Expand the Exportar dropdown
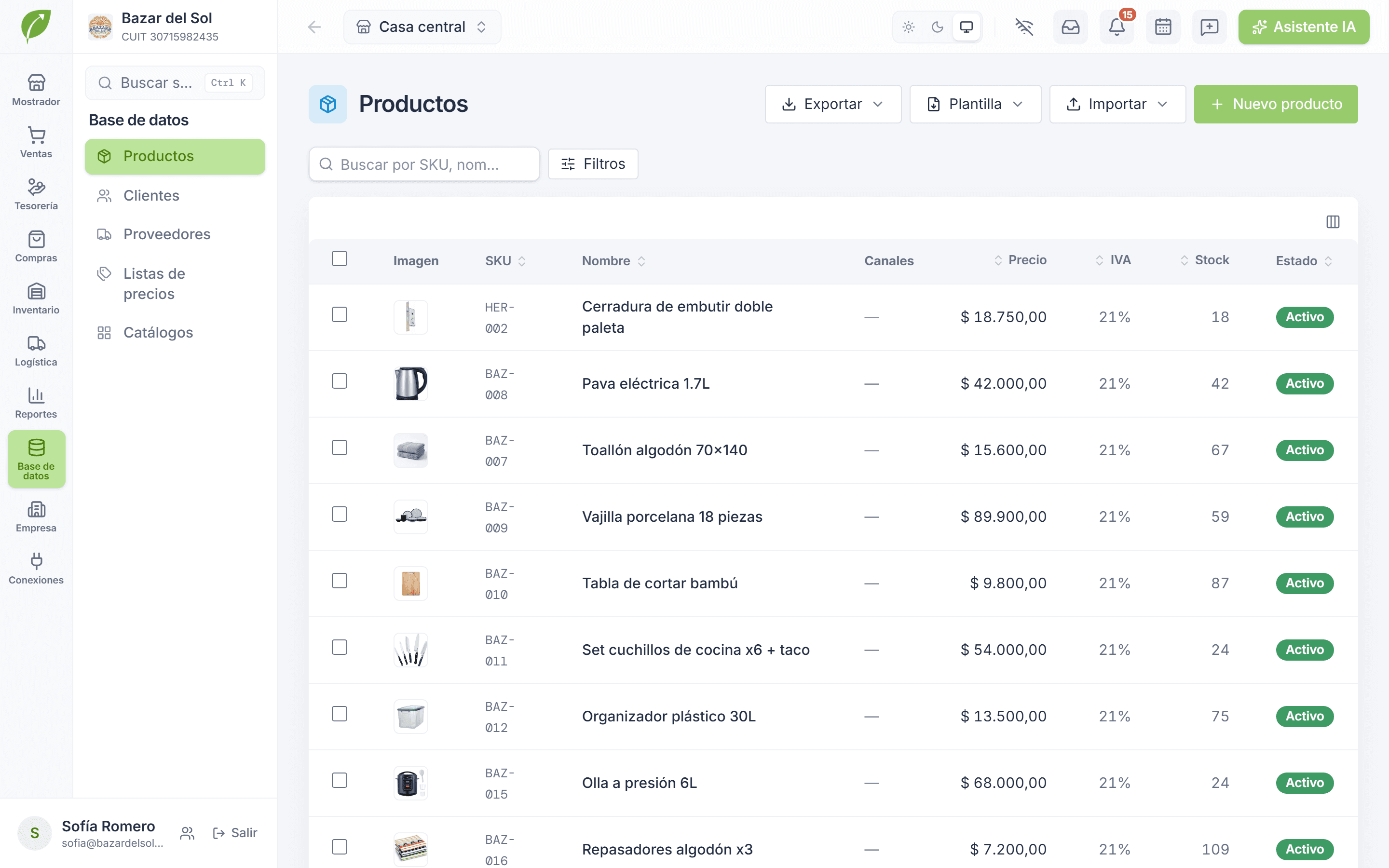The image size is (1389, 868). point(833,104)
